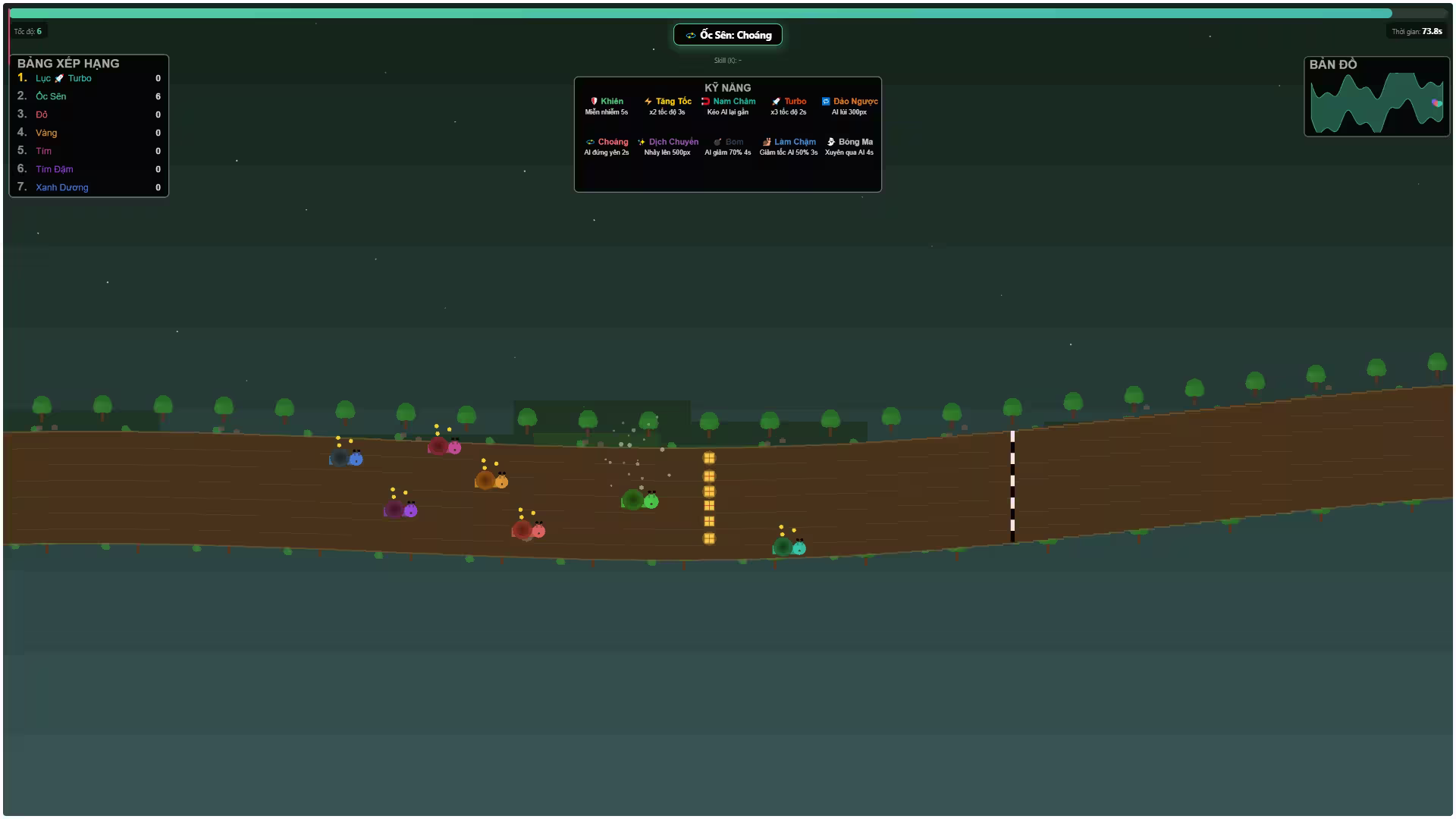Click the Đảo Ngược reverse icon
This screenshot has height=819, width=1456.
826,101
